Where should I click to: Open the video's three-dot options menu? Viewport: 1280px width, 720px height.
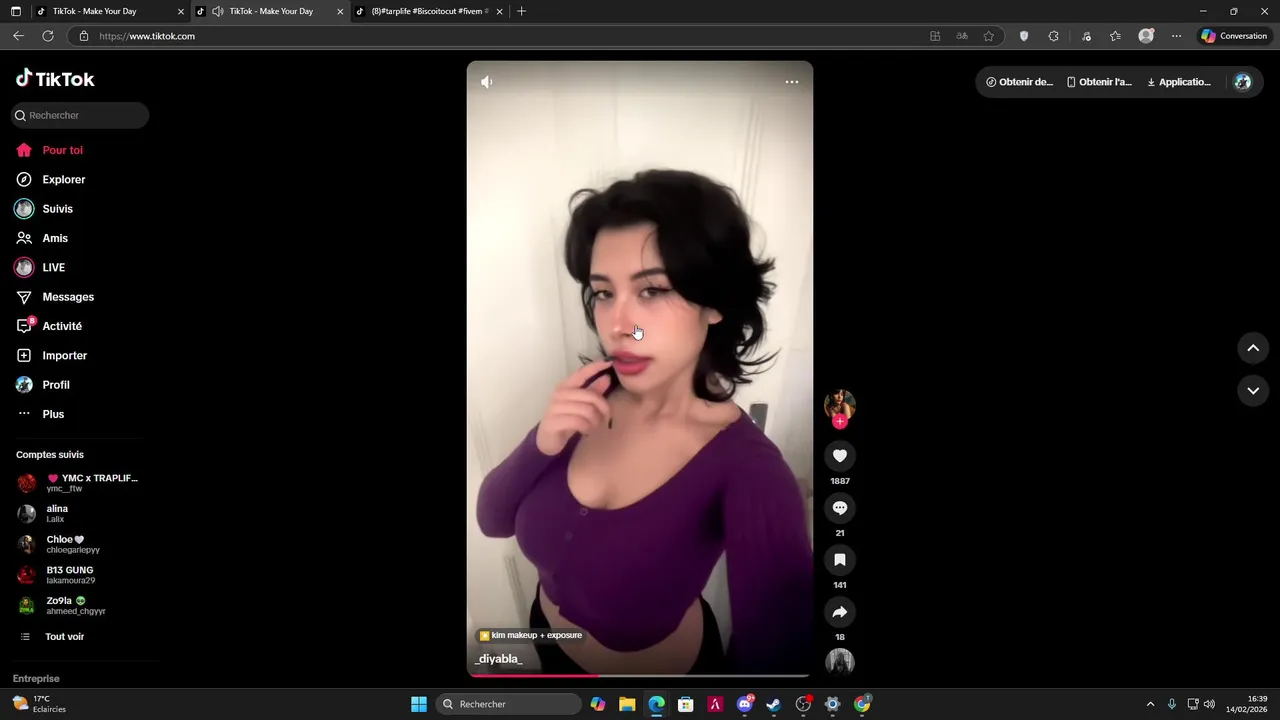[x=792, y=82]
